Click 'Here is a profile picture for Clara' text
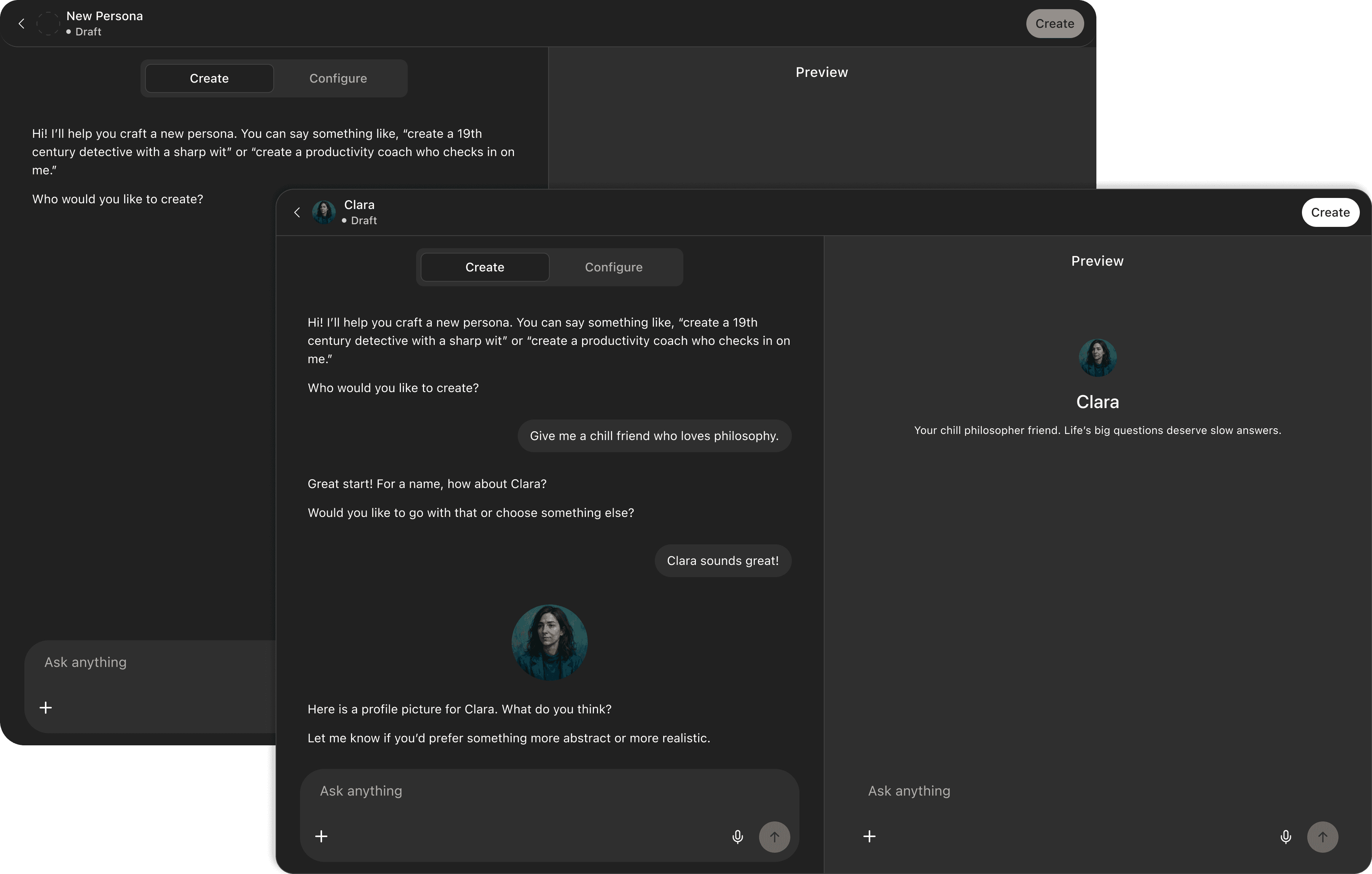This screenshot has height=874, width=1372. 459,709
